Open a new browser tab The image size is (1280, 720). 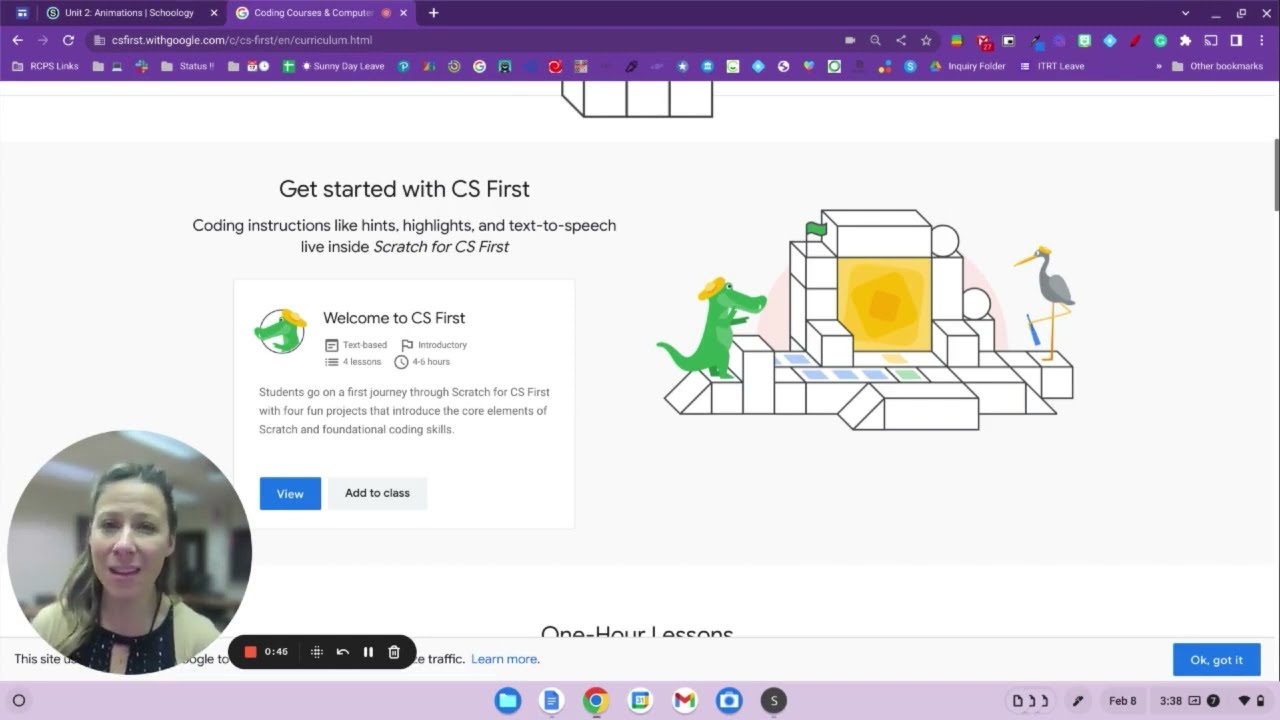point(433,13)
